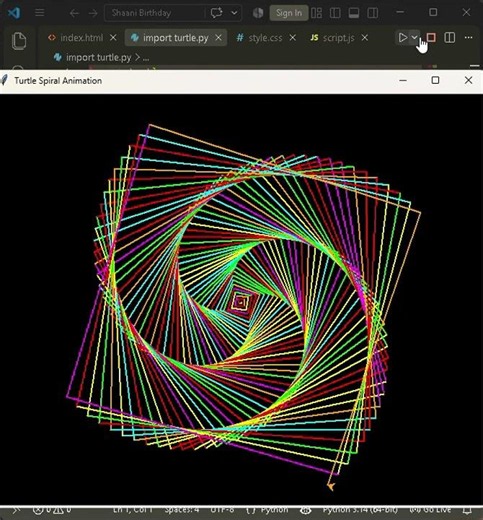This screenshot has height=520, width=483.
Task: Click the Turtle window feather icon
Action: (x=4, y=80)
